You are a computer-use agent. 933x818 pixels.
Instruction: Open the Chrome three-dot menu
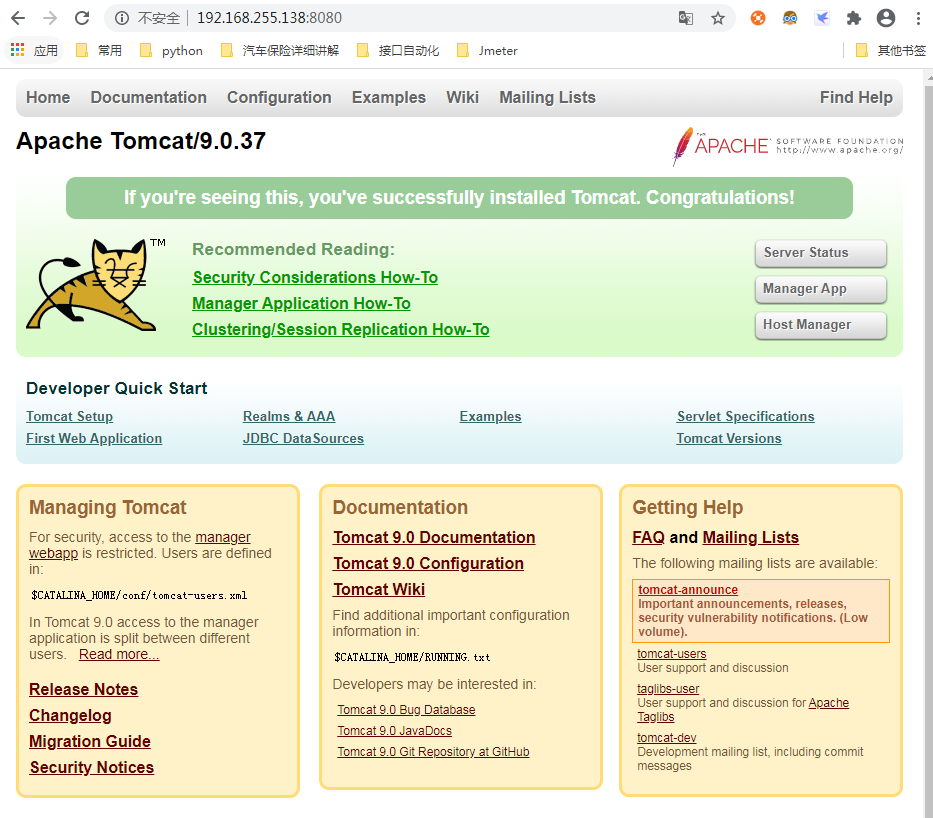click(x=918, y=18)
